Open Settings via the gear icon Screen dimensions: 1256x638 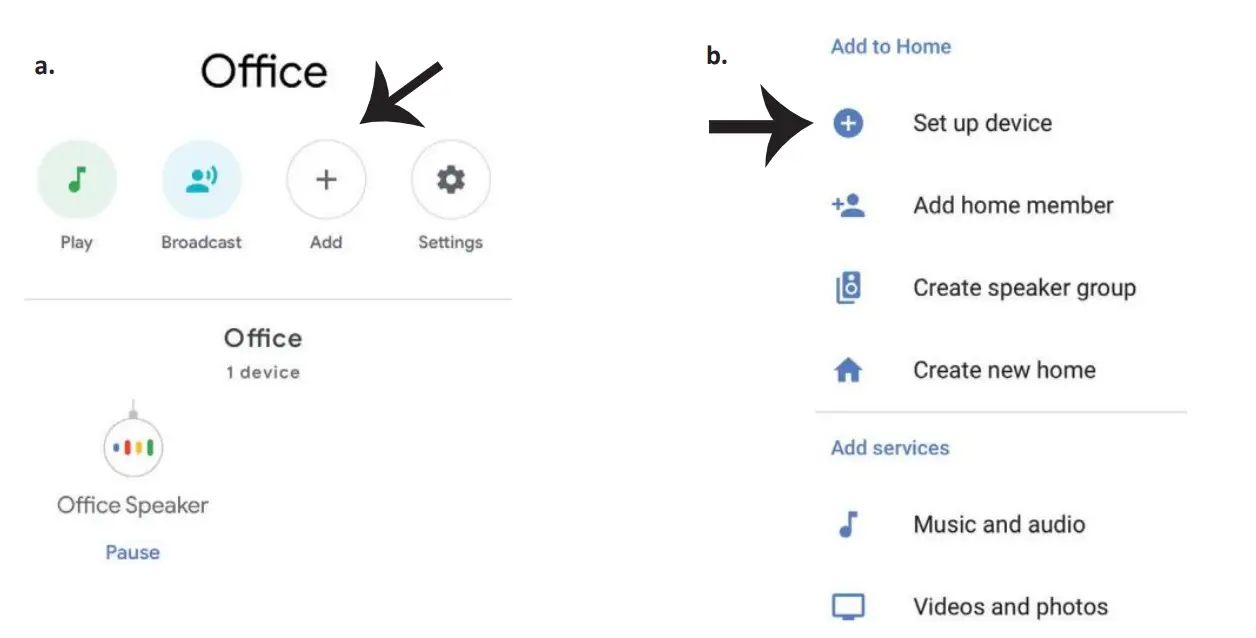point(450,180)
